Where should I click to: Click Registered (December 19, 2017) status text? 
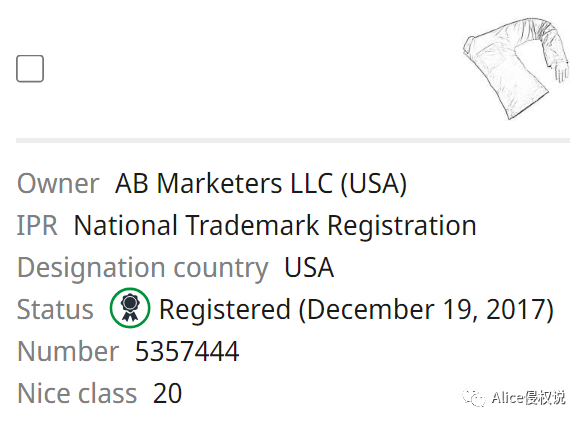point(356,309)
